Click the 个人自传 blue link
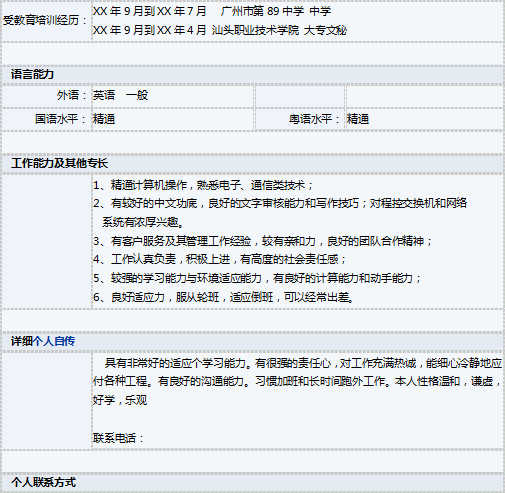 coord(54,341)
